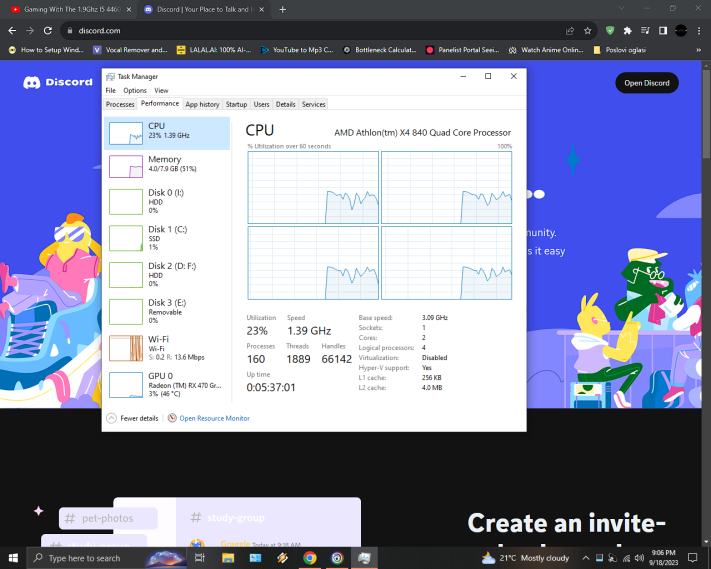
Task: Open the AdGuard green shield extension
Action: 610,30
